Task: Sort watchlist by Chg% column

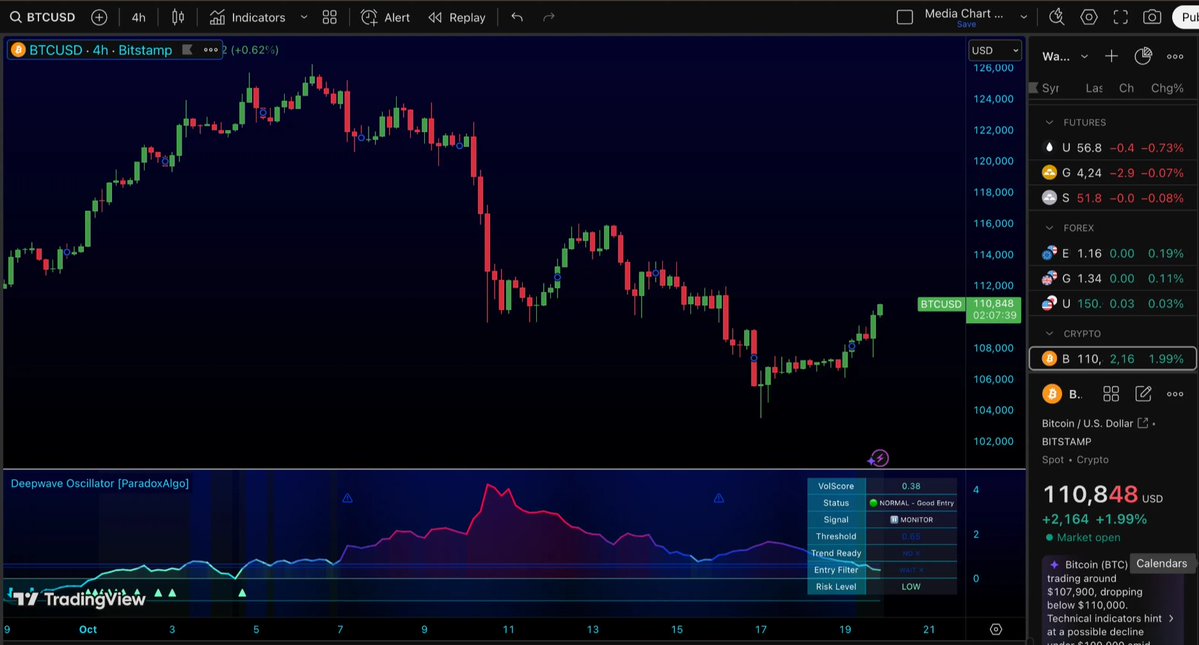Action: [x=1167, y=88]
